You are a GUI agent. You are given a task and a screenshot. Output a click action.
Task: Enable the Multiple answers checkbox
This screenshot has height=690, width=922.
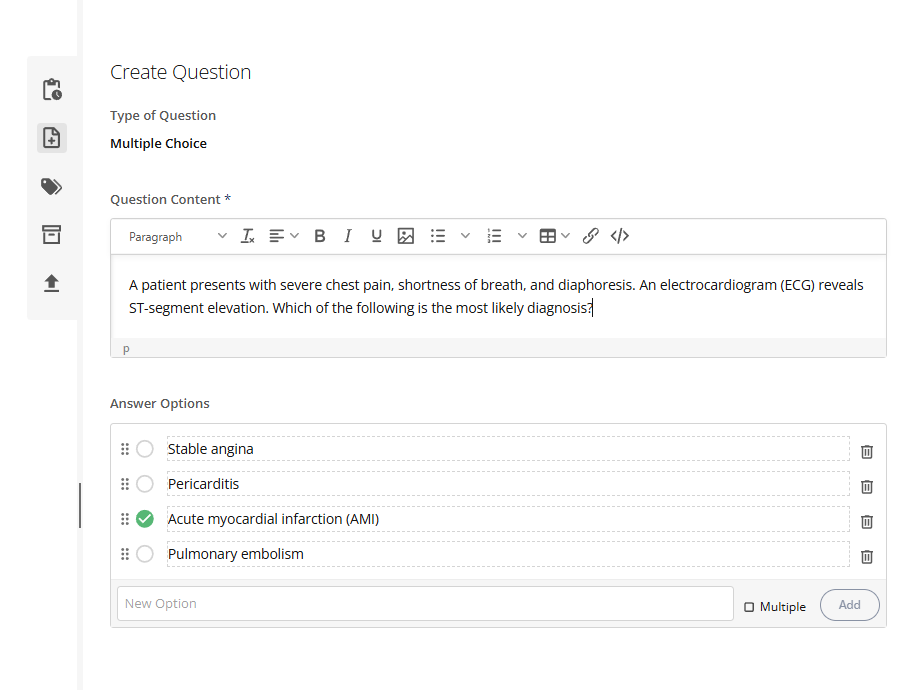pos(748,606)
